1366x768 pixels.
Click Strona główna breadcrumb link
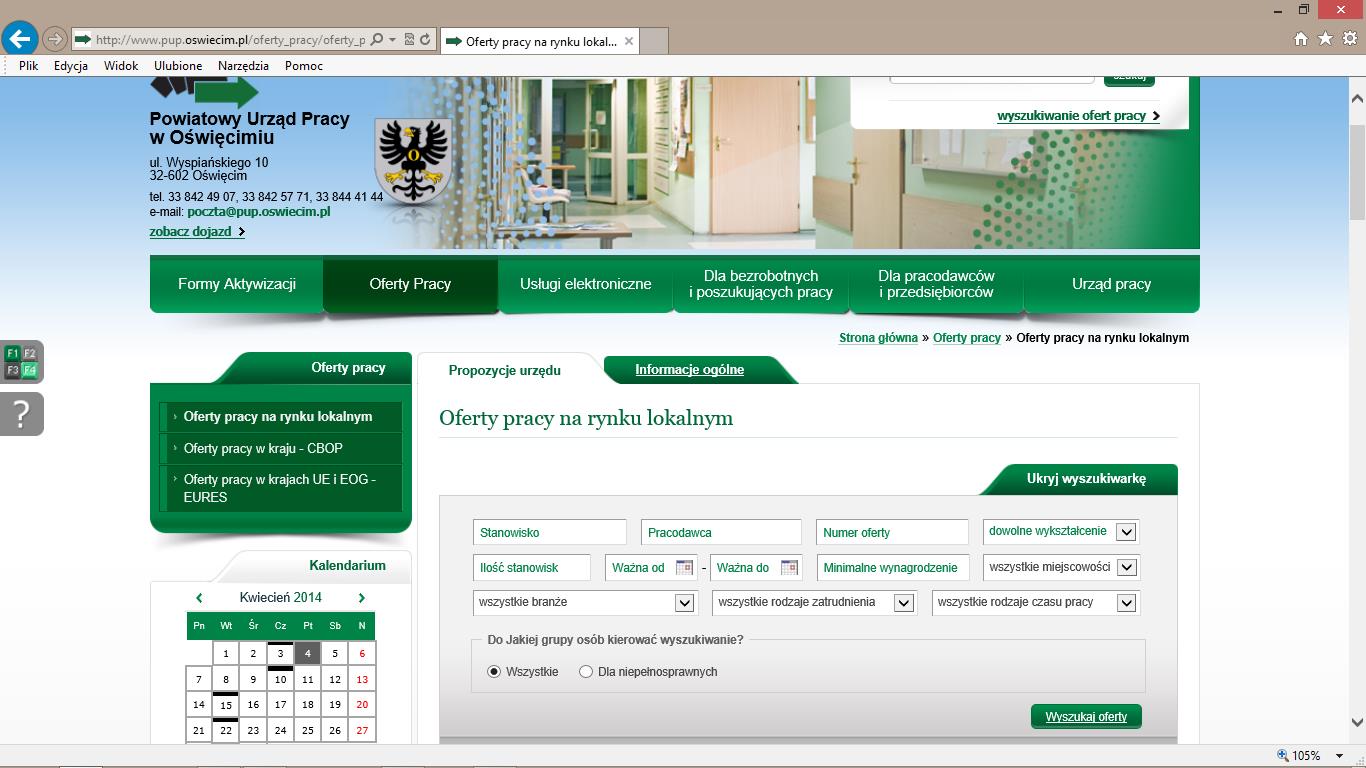click(878, 338)
